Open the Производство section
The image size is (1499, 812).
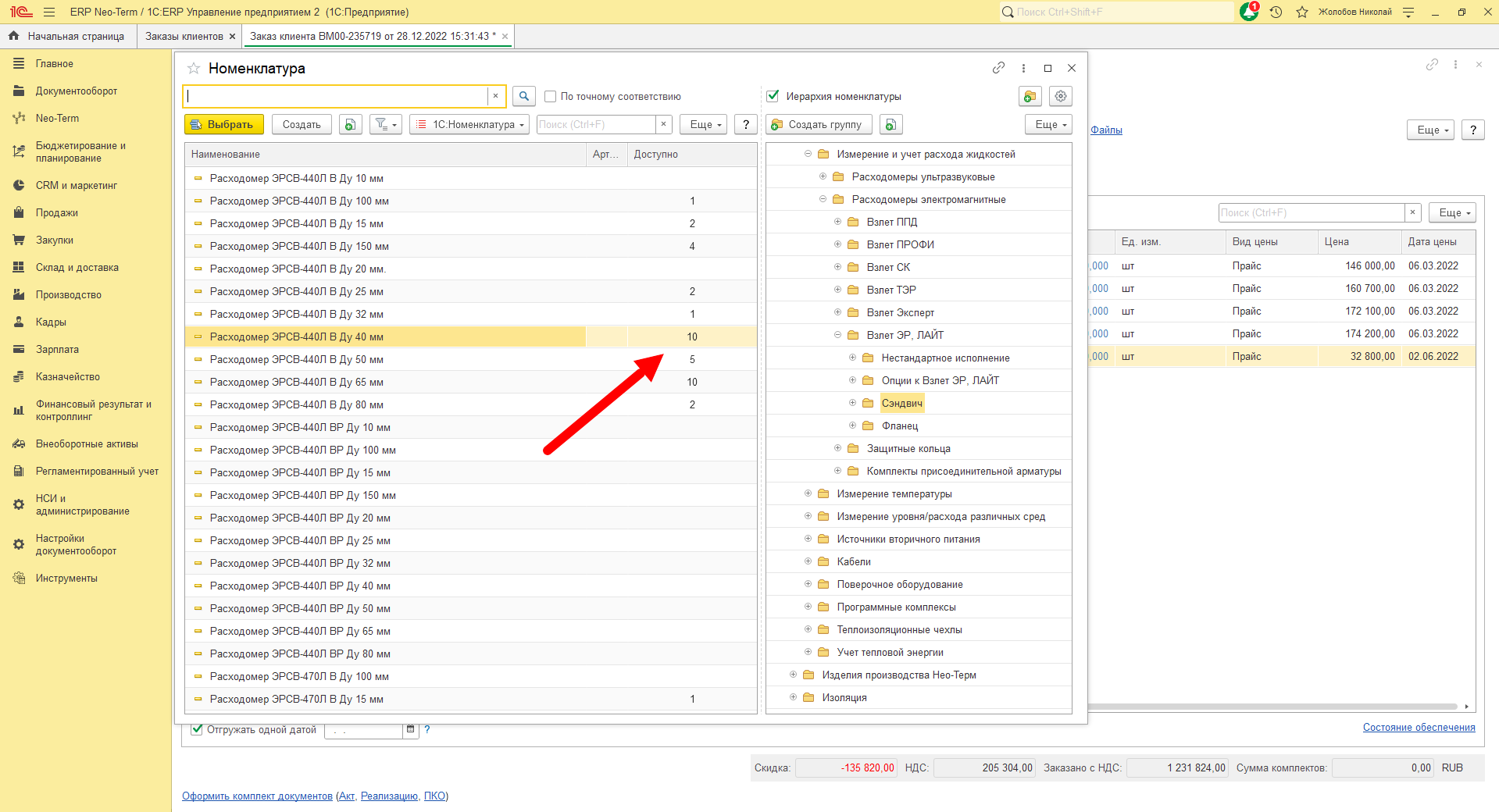[x=69, y=294]
